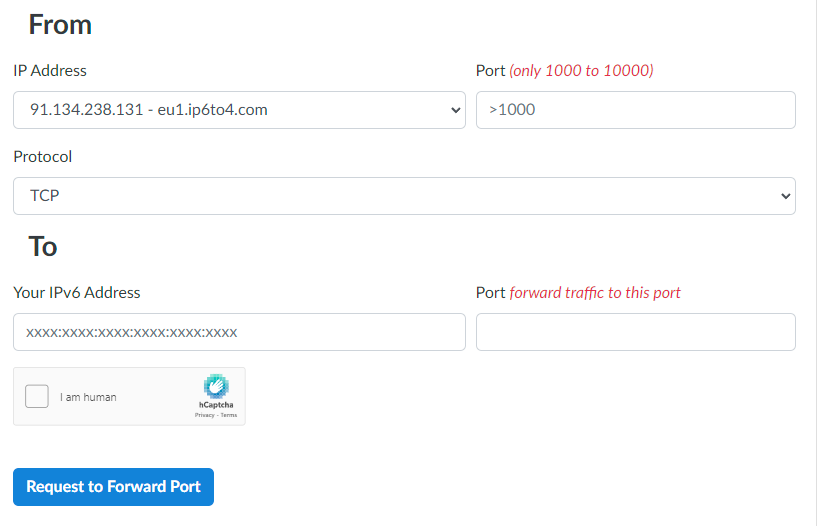The image size is (832, 526).
Task: Click the Protocol dropdown chevron arrow
Action: [785, 197]
